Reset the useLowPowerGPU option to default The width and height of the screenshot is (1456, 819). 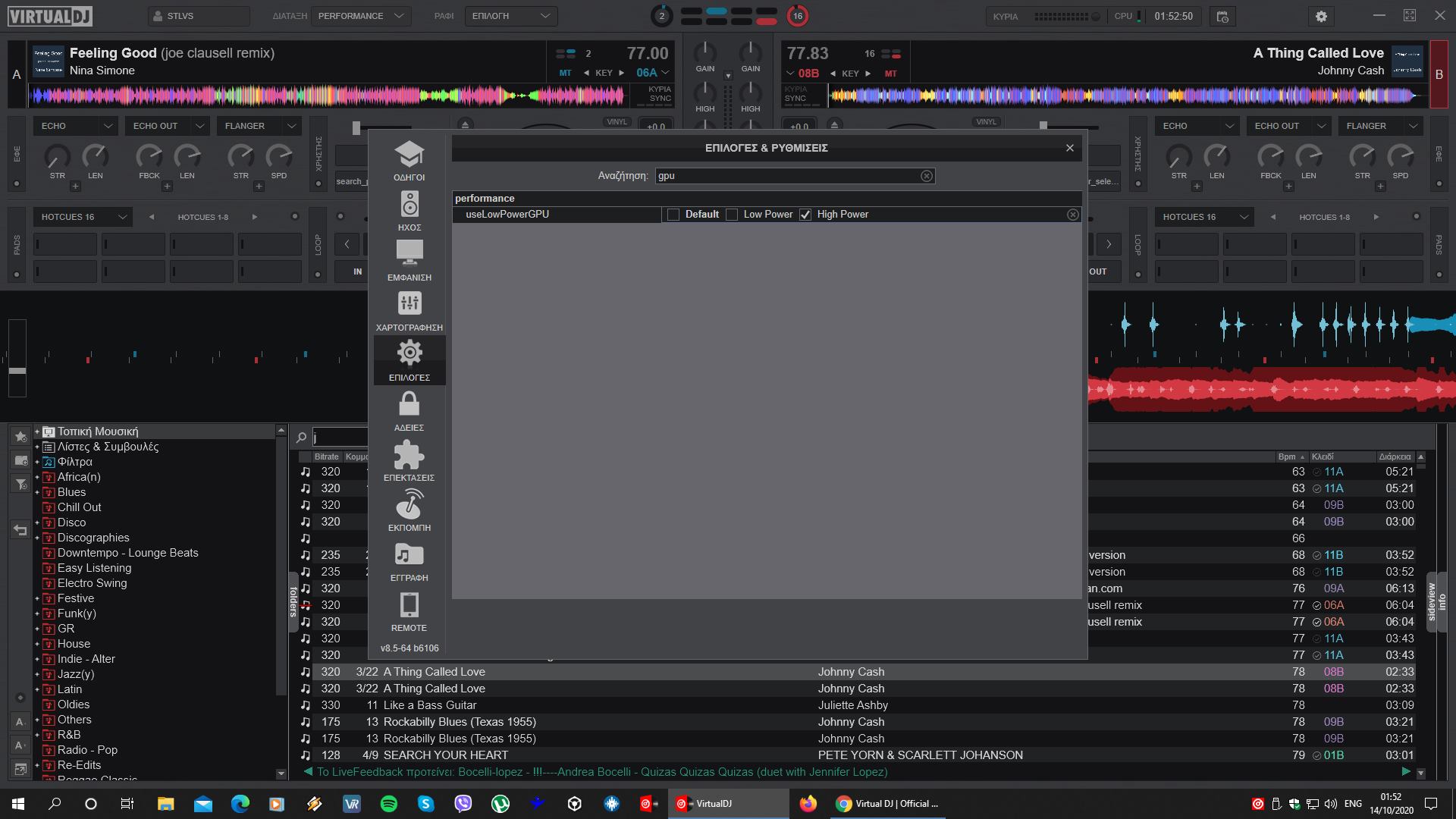click(1072, 215)
